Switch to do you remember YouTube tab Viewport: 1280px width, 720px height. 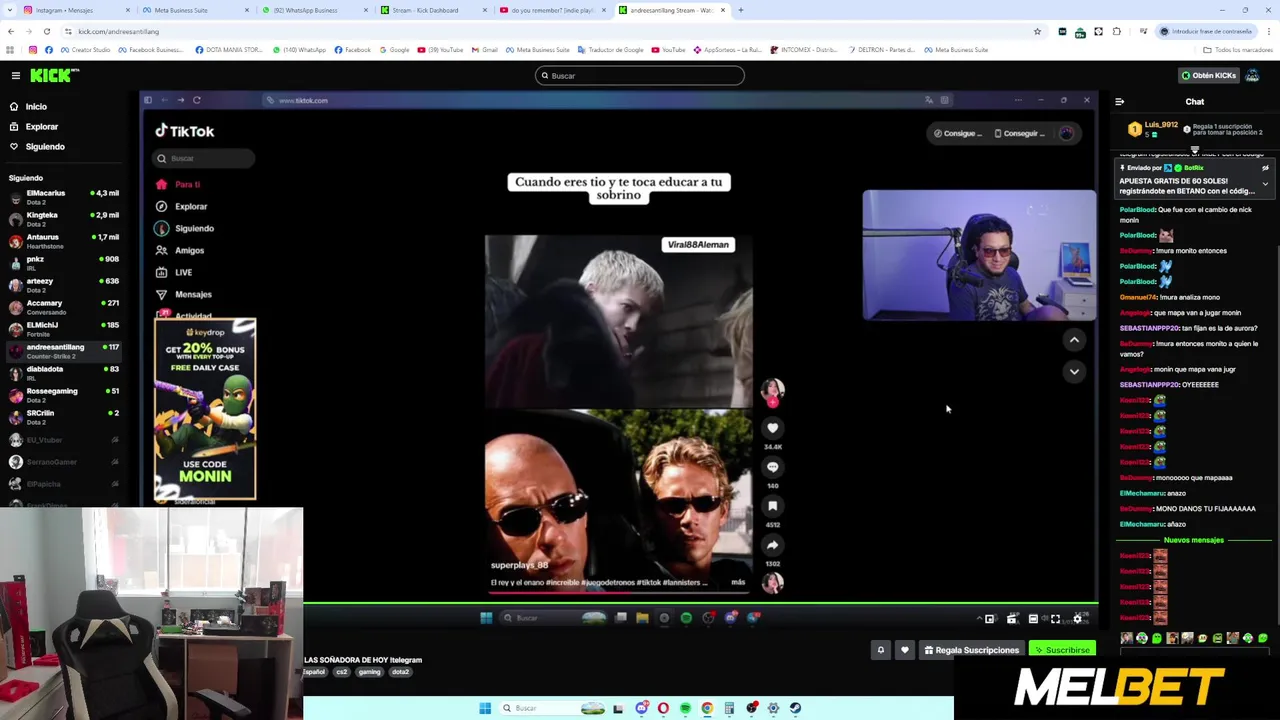point(553,10)
